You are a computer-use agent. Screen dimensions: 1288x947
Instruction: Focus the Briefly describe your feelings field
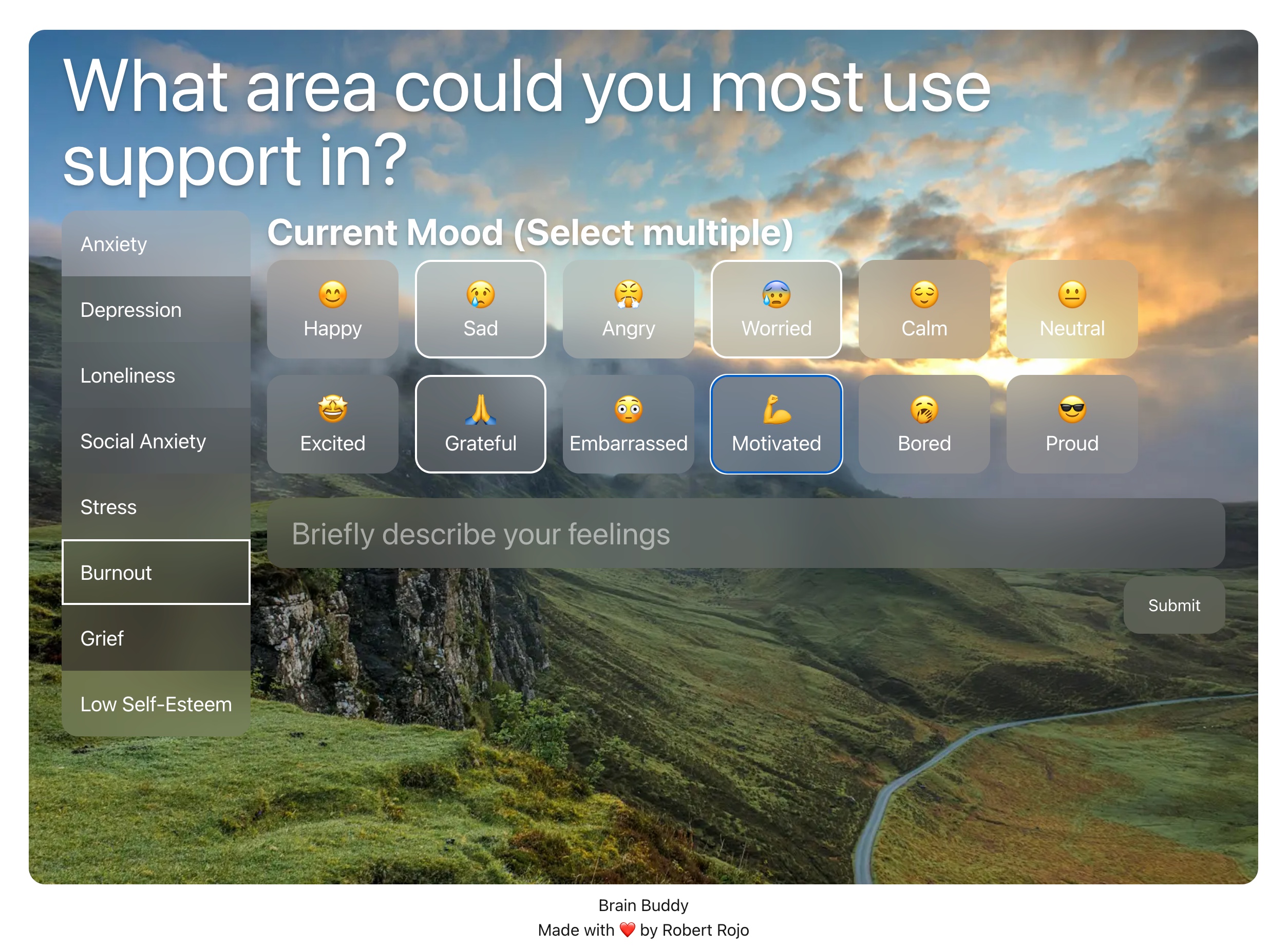click(x=745, y=534)
